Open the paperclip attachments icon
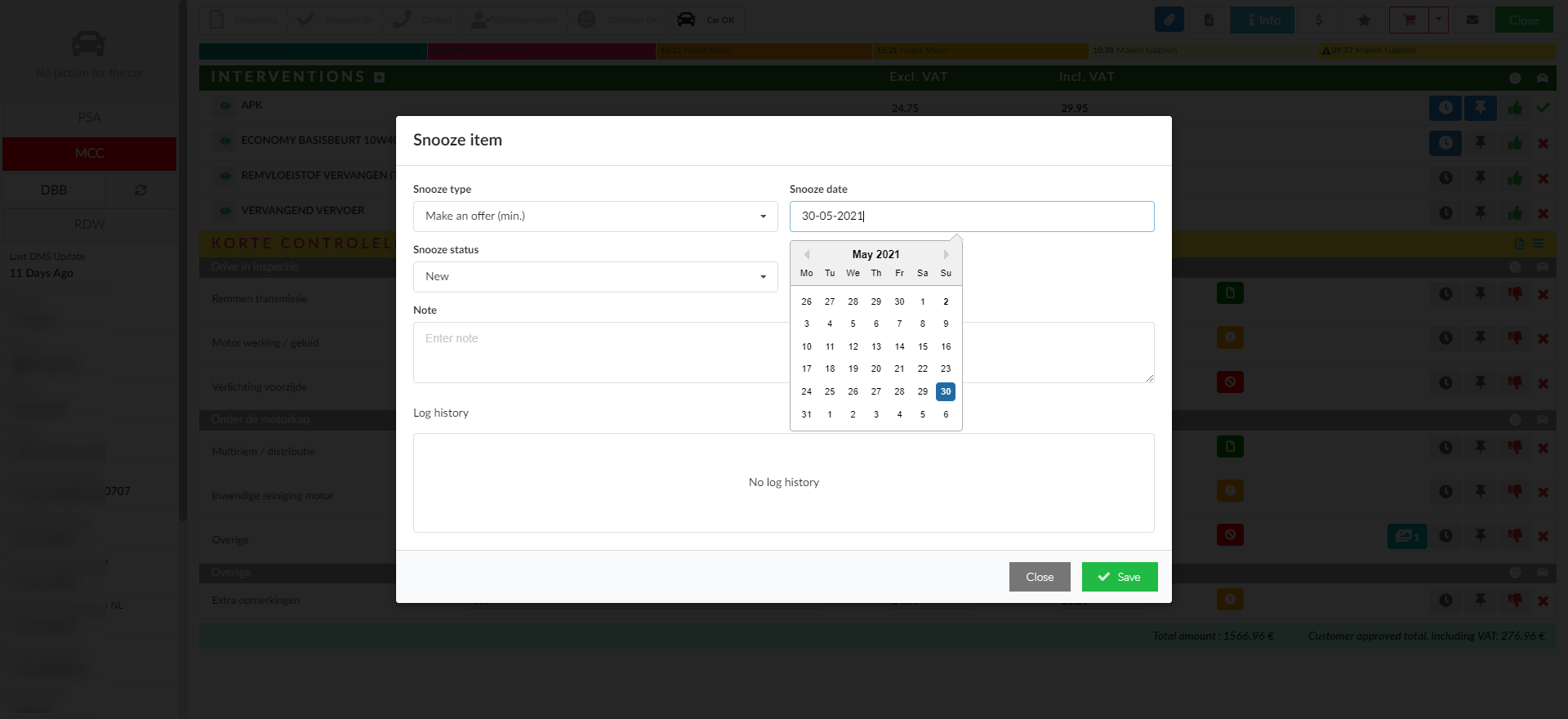 pyautogui.click(x=1169, y=20)
